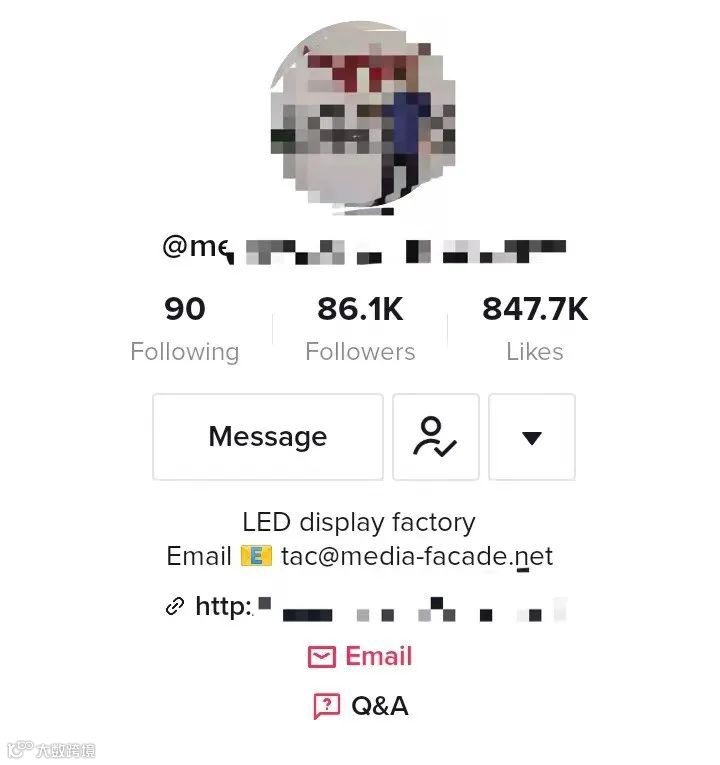Viewport: 720px width, 765px height.
Task: Toggle the following person-check icon button
Action: pyautogui.click(x=436, y=437)
